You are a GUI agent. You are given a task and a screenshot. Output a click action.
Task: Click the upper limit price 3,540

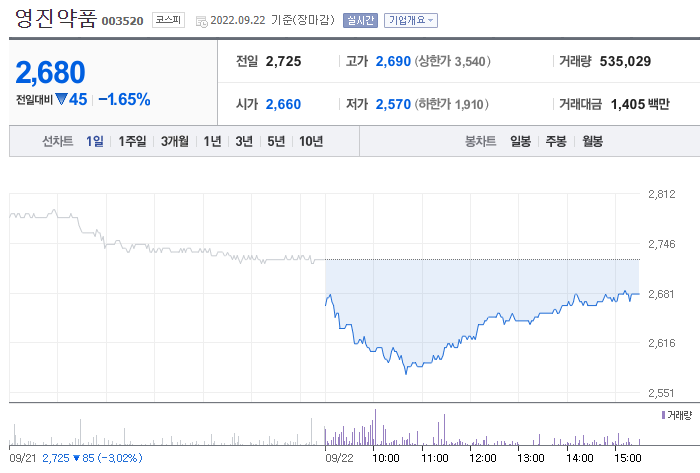(x=470, y=61)
